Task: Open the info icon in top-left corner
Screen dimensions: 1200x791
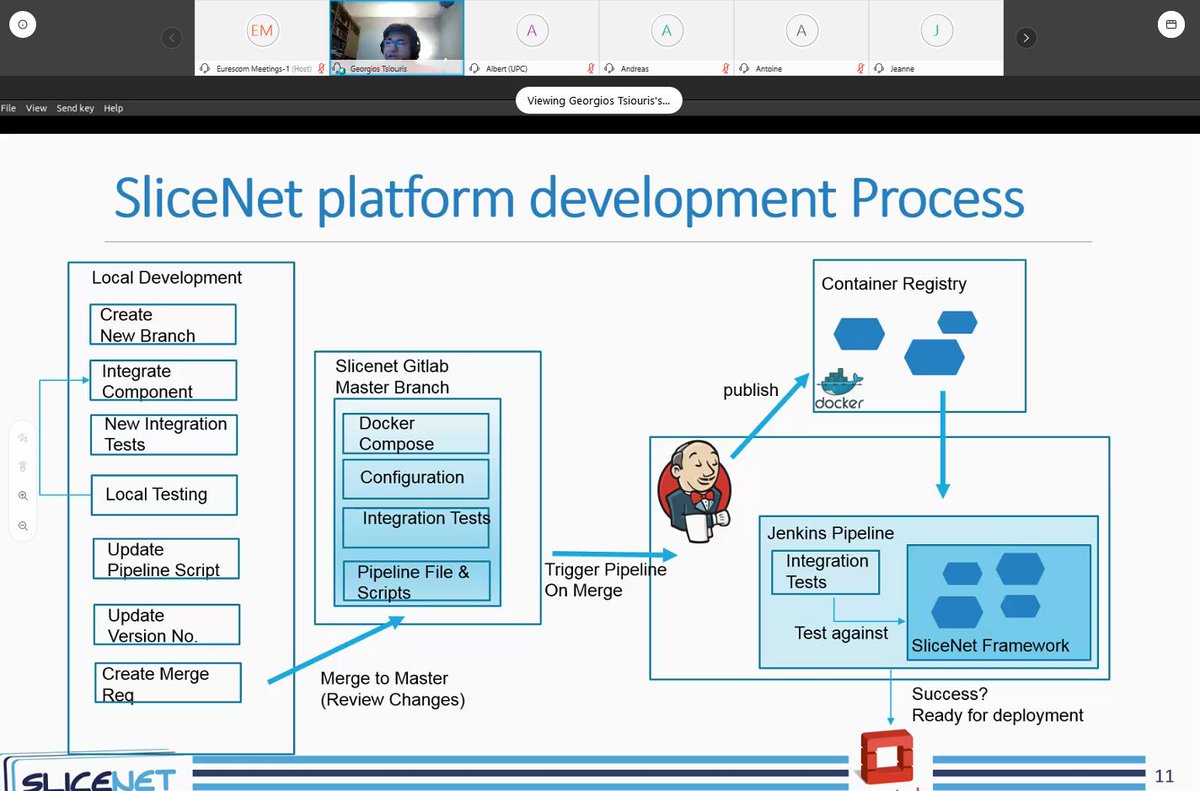Action: 22,24
